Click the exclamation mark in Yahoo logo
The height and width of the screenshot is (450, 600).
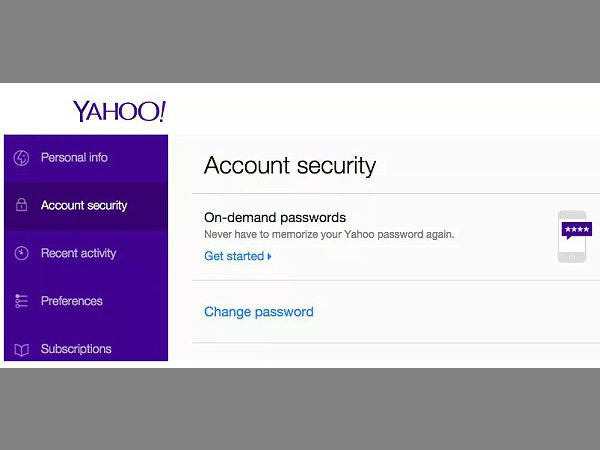161,110
